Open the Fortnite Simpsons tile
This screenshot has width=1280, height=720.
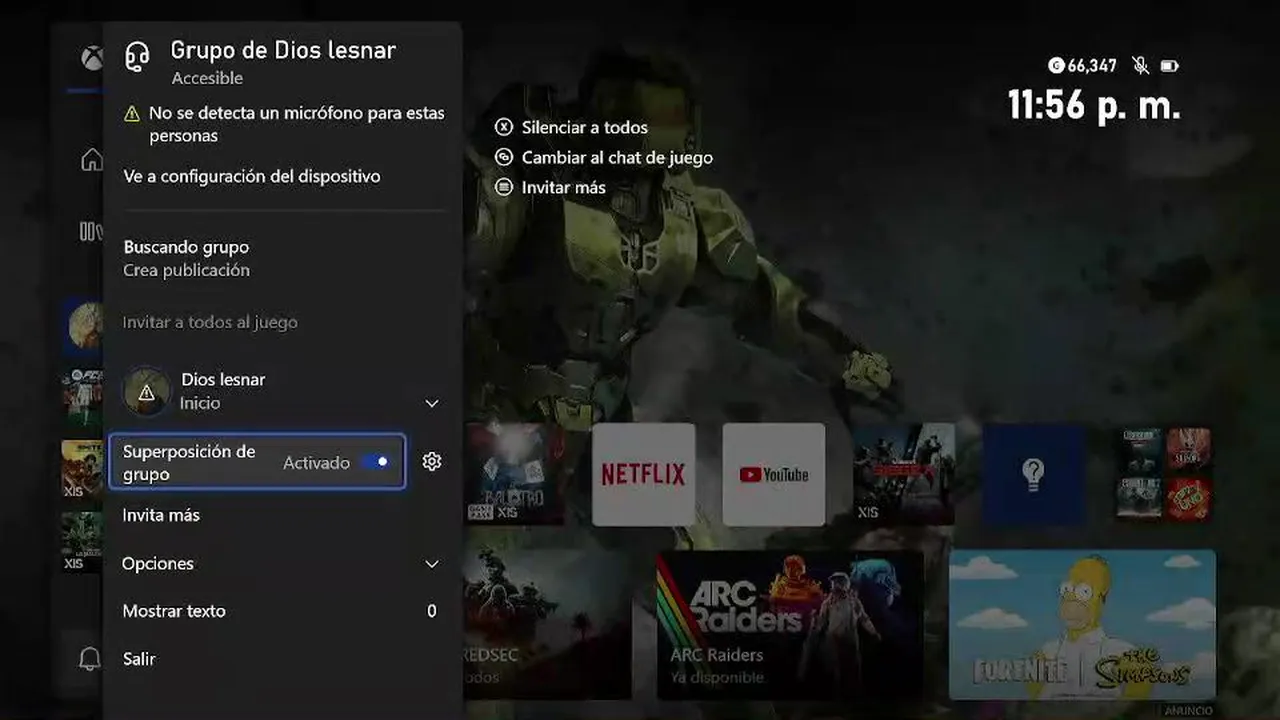(1083, 625)
